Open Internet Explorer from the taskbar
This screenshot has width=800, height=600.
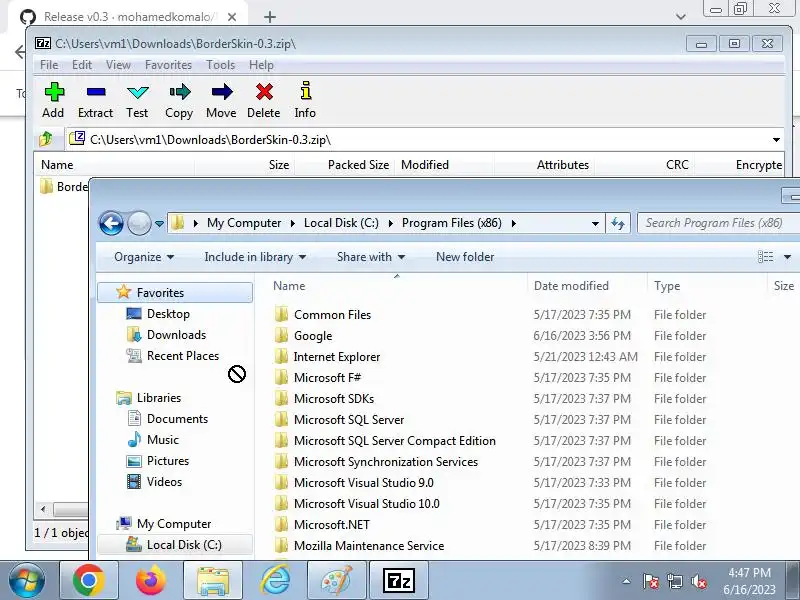coord(275,580)
